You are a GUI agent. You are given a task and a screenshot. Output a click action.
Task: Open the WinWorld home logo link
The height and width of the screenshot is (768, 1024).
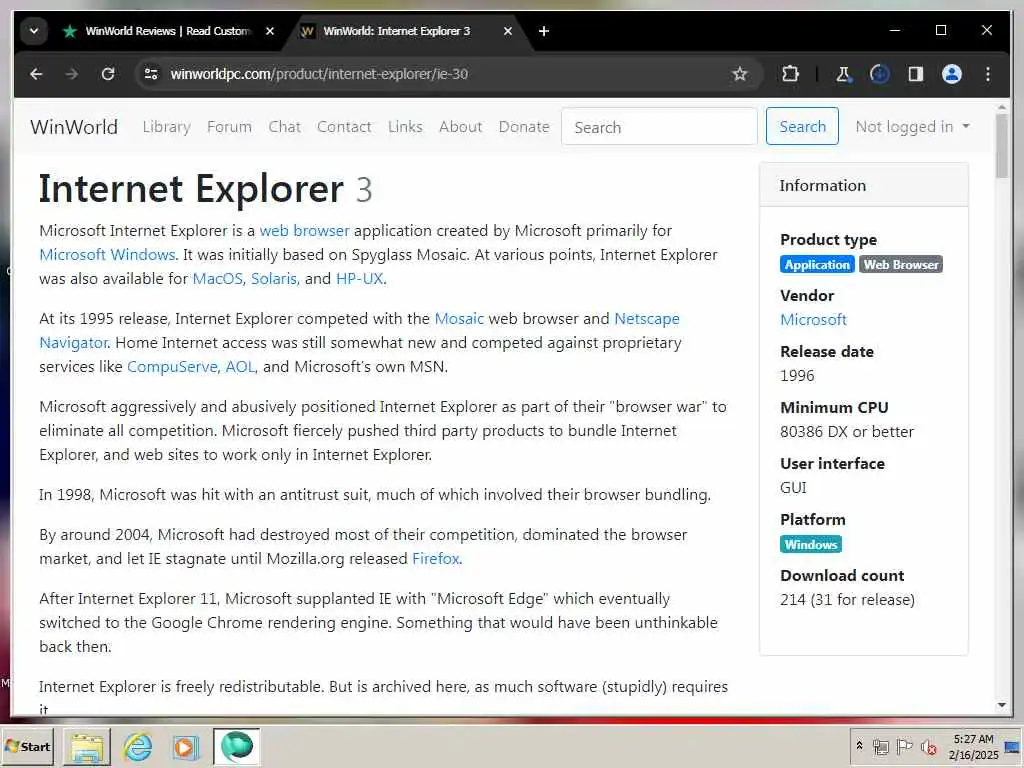74,127
